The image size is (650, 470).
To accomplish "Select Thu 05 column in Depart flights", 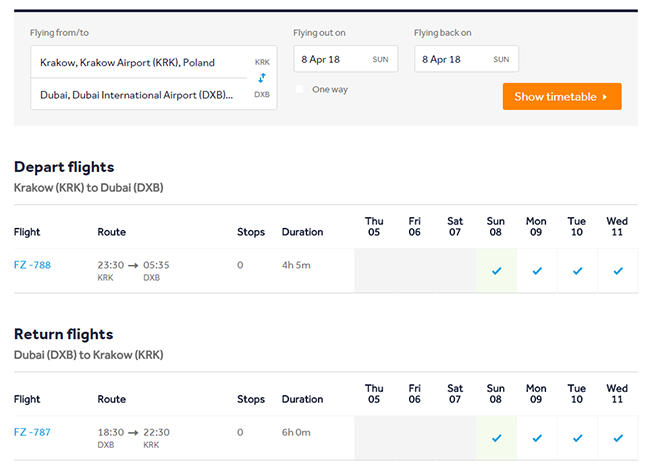I will 374,227.
